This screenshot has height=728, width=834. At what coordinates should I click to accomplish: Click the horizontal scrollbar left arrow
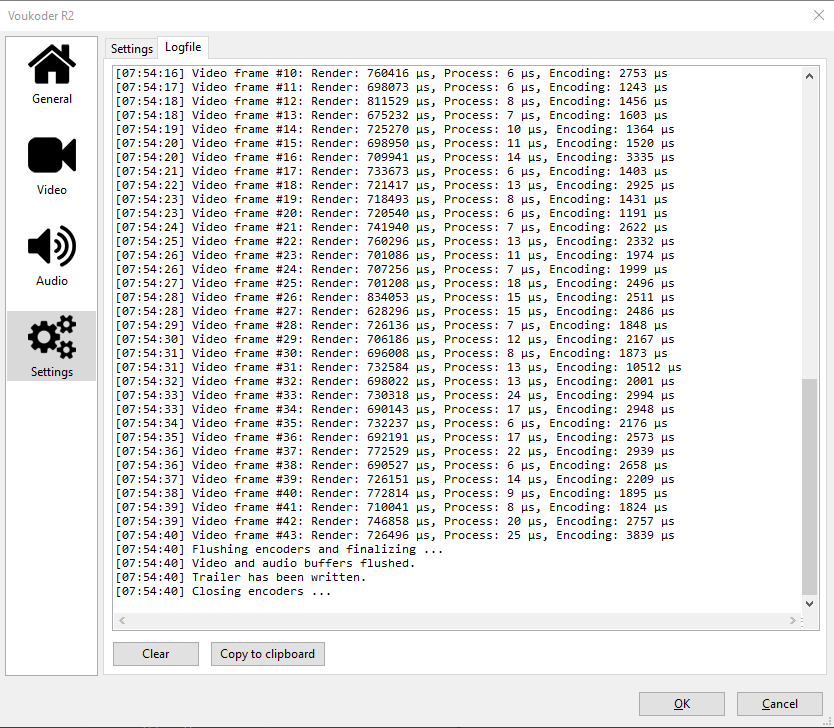tap(123, 621)
